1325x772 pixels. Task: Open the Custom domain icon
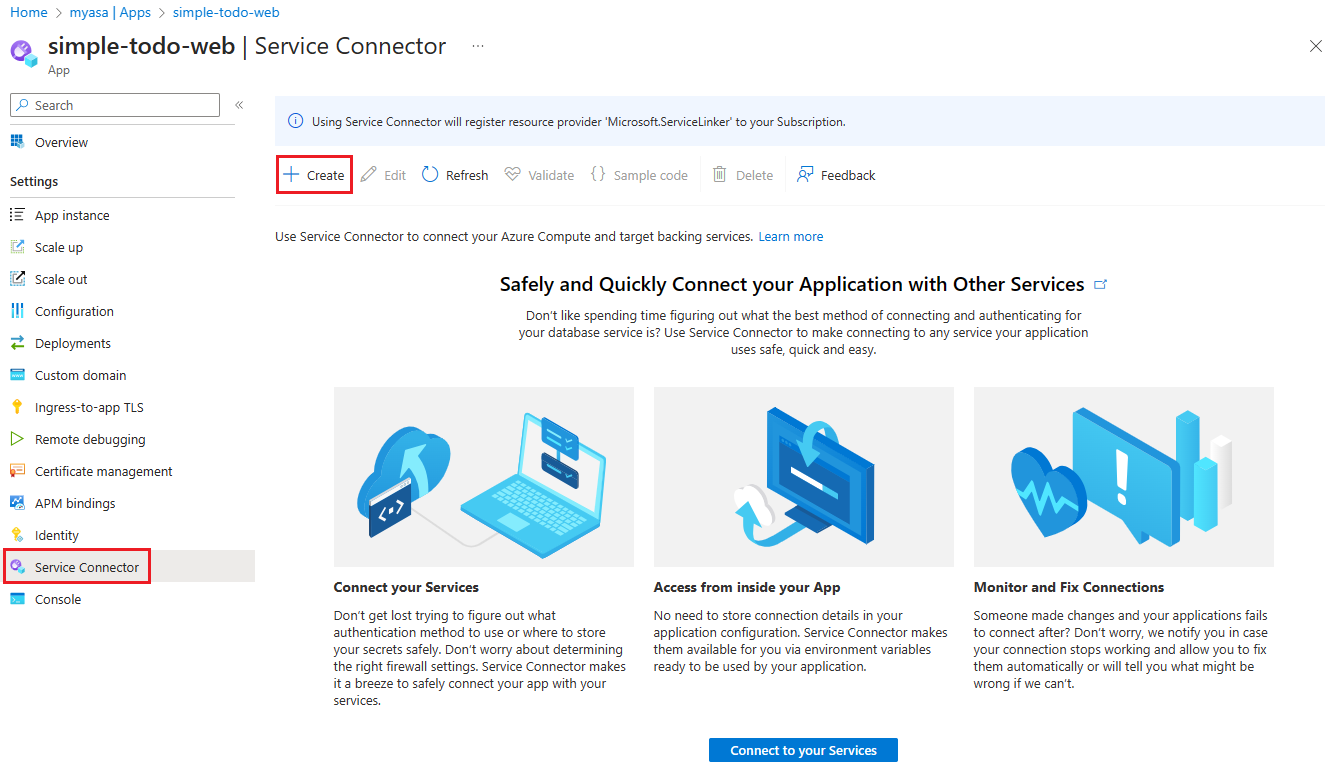pyautogui.click(x=17, y=375)
